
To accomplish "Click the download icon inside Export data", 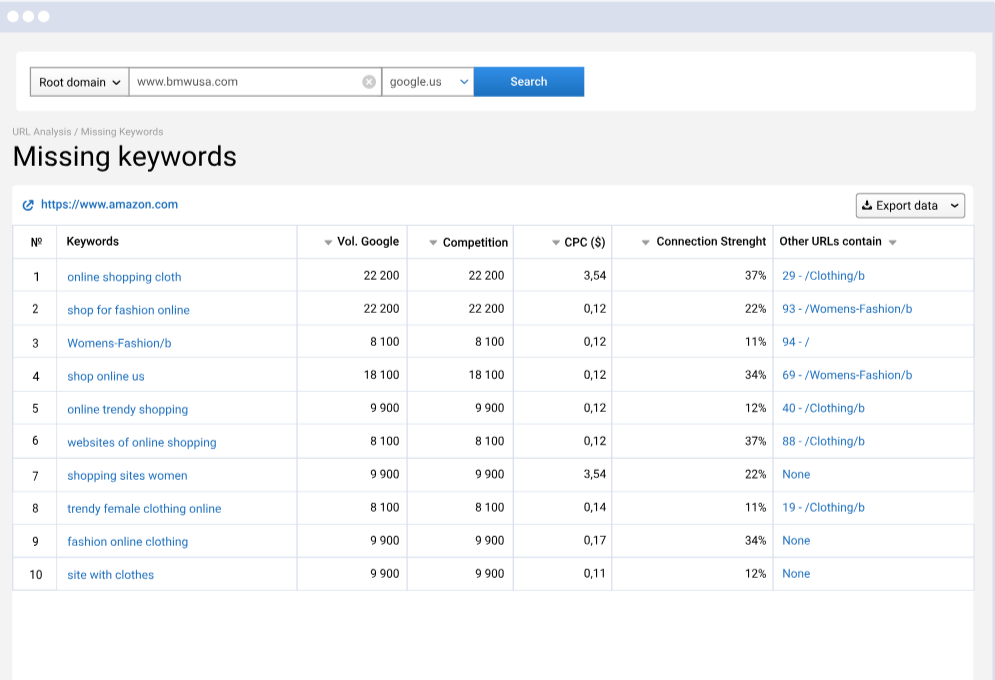I will tap(866, 205).
